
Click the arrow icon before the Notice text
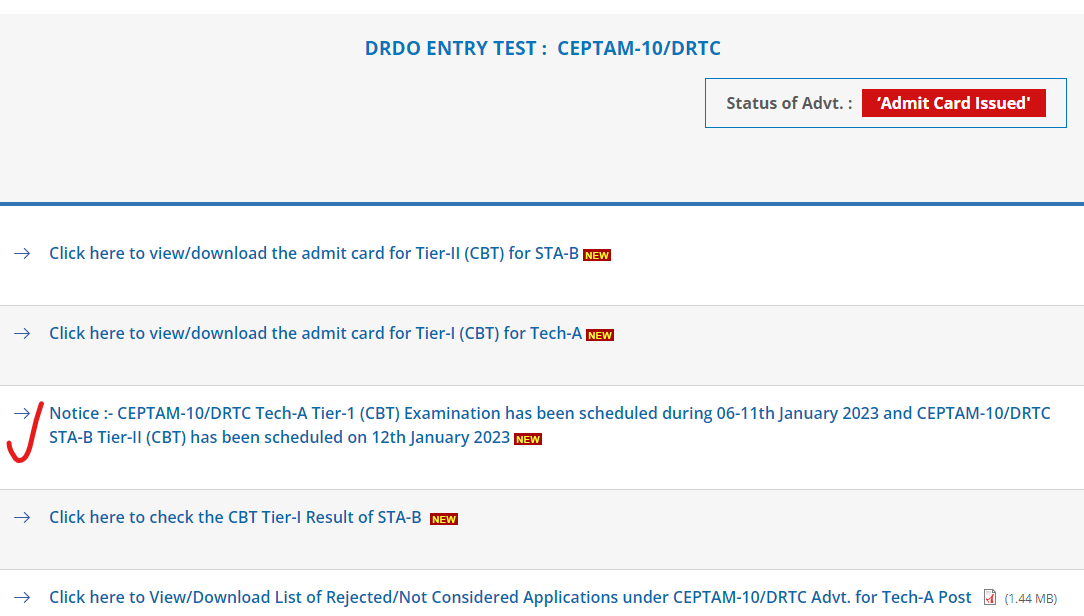pos(22,413)
